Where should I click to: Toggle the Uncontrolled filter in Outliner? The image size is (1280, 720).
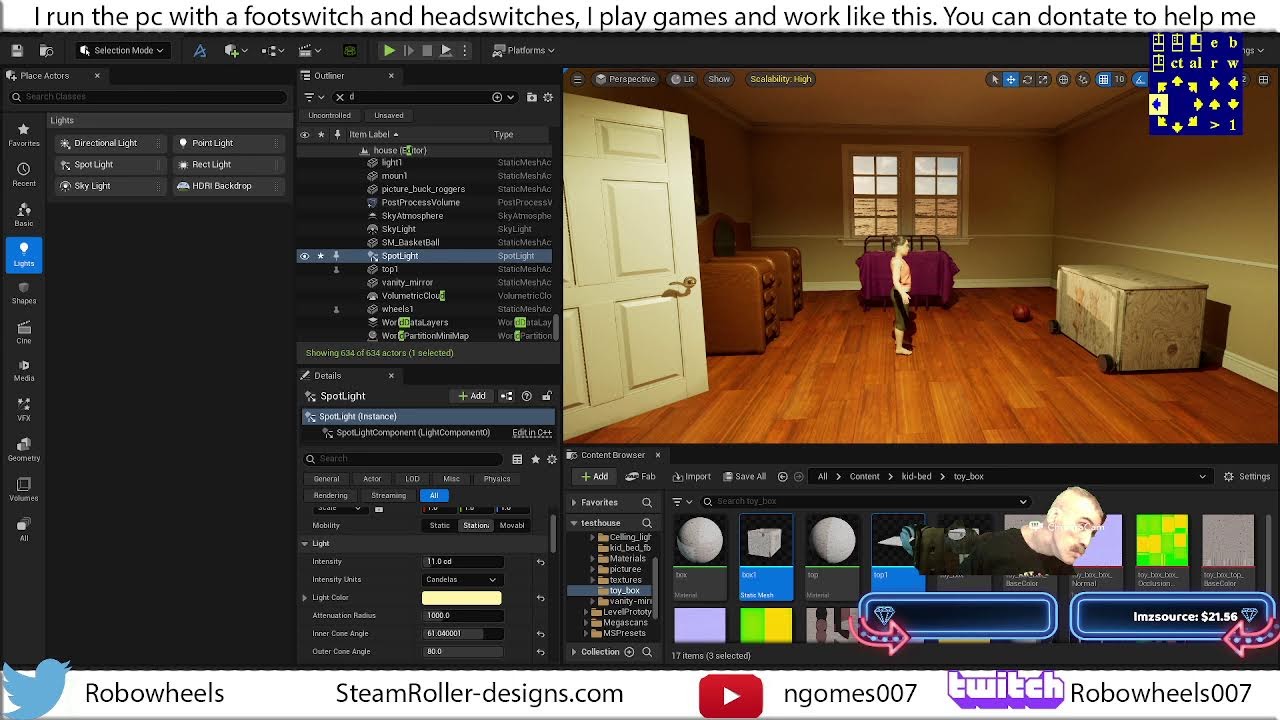coord(329,115)
